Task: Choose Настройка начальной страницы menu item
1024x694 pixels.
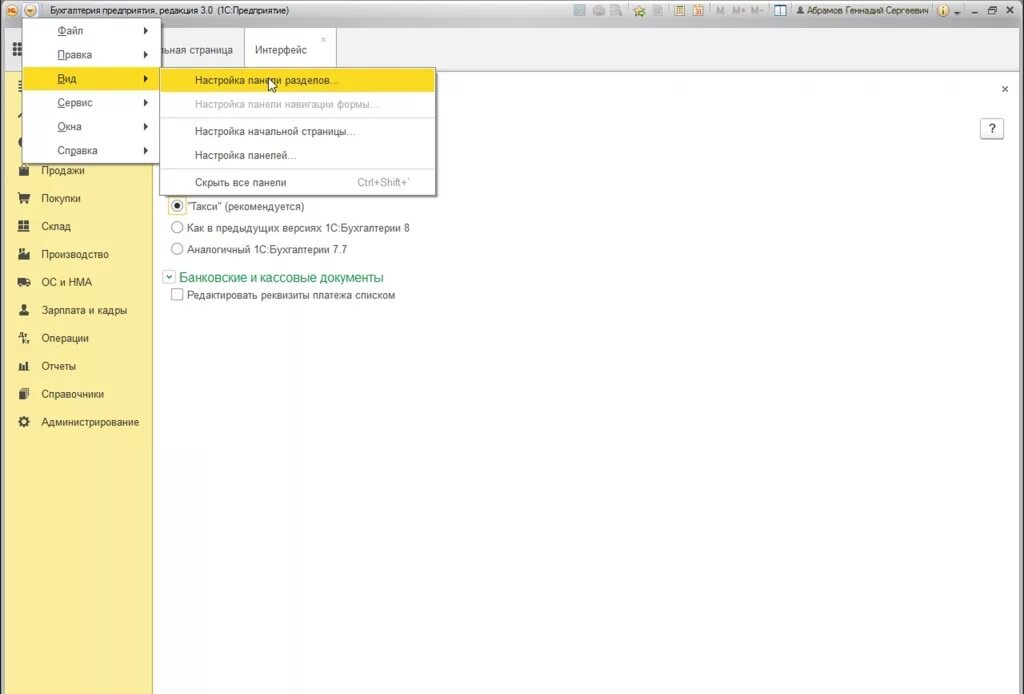Action: [x=297, y=131]
